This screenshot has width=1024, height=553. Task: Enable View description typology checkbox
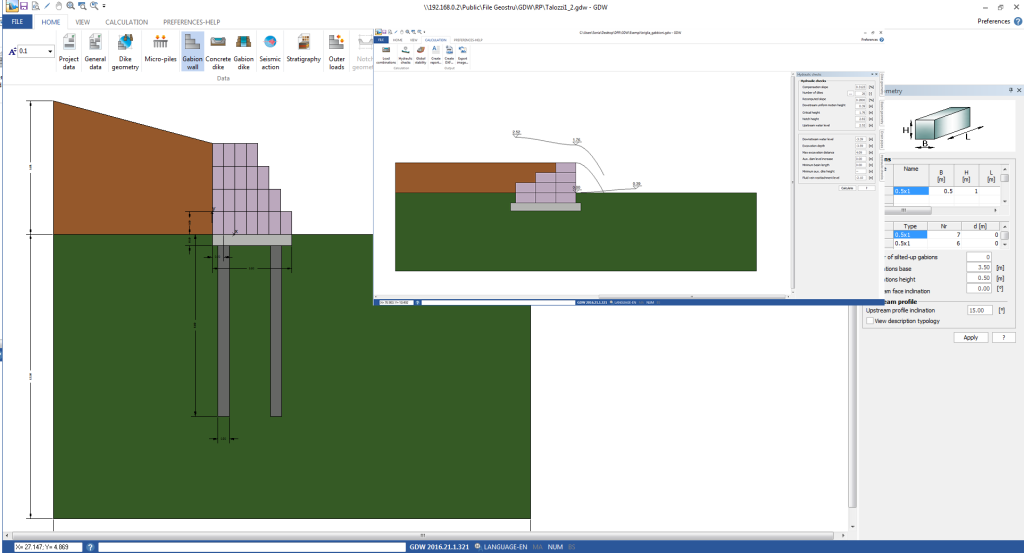click(x=869, y=321)
